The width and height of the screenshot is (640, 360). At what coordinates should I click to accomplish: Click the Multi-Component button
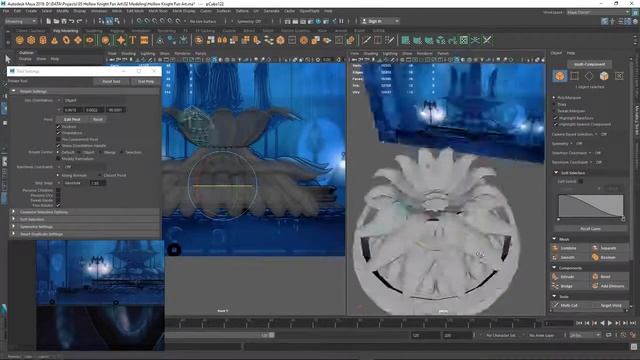(589, 64)
